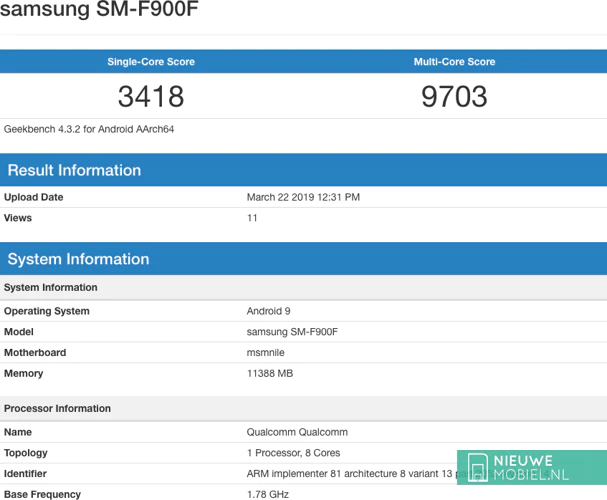Click the Model value 'samsung SM-F900F'

coord(292,332)
